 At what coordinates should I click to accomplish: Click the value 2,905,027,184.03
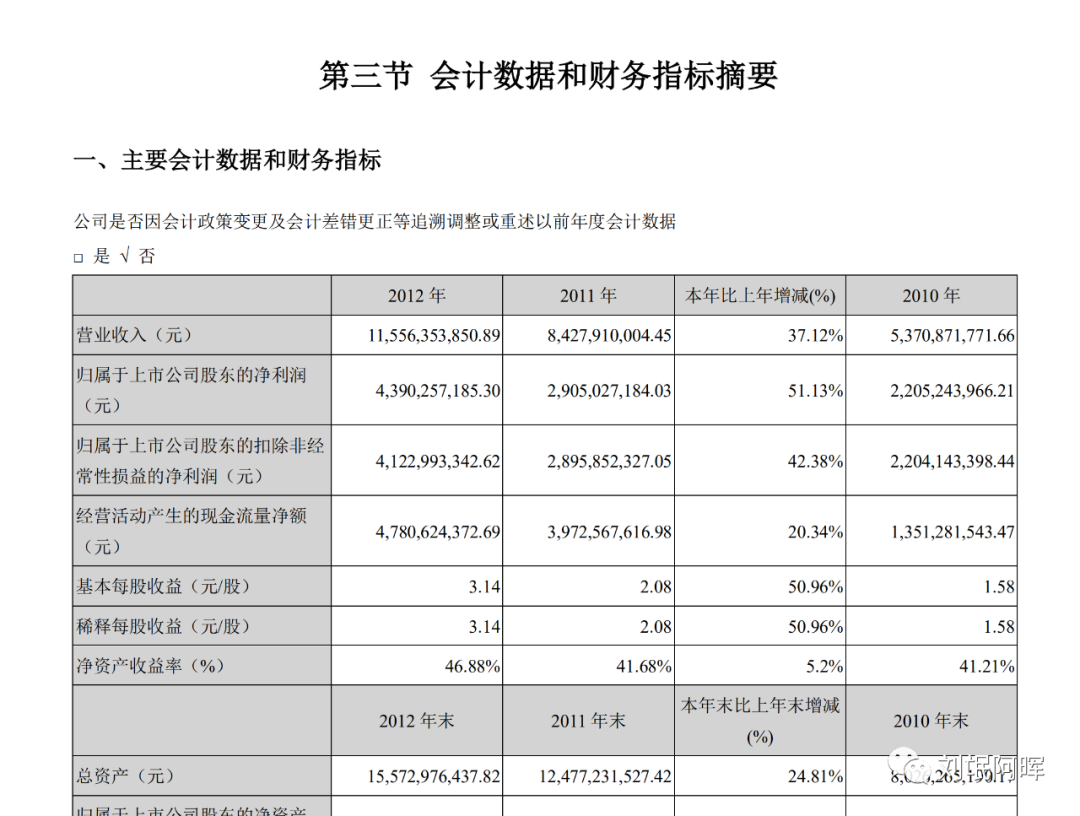pos(610,390)
